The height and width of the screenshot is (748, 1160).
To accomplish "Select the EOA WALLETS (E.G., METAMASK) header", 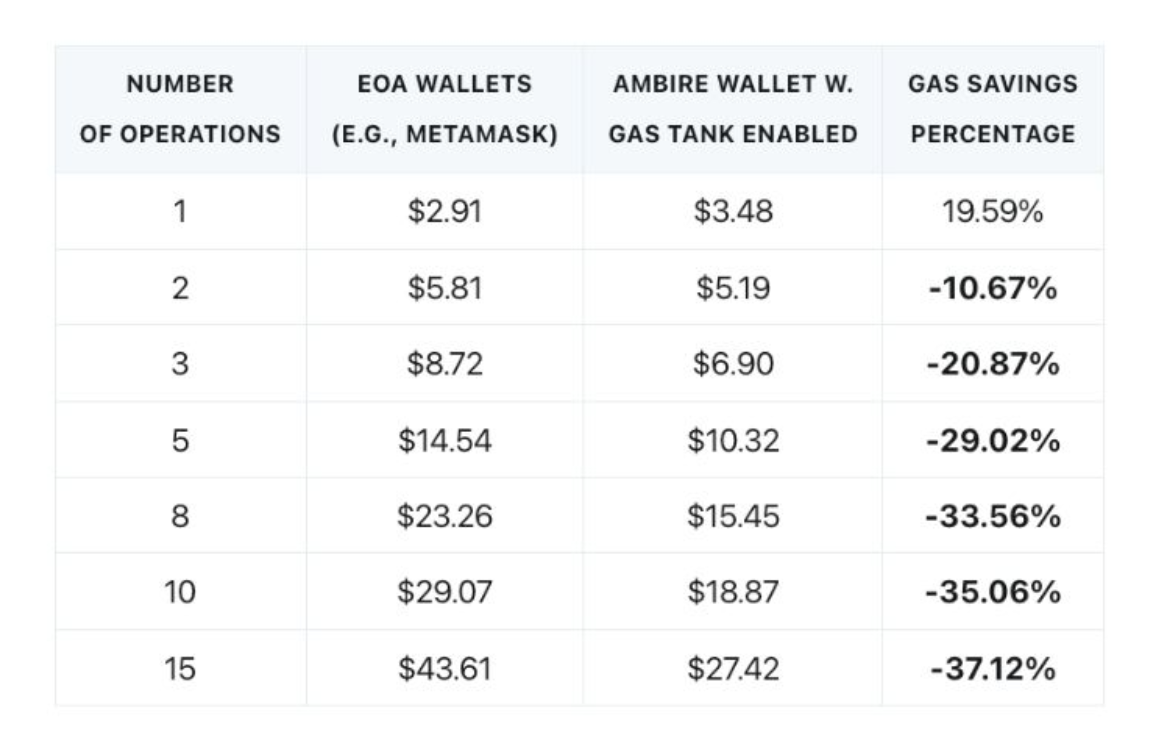I will coord(445,109).
